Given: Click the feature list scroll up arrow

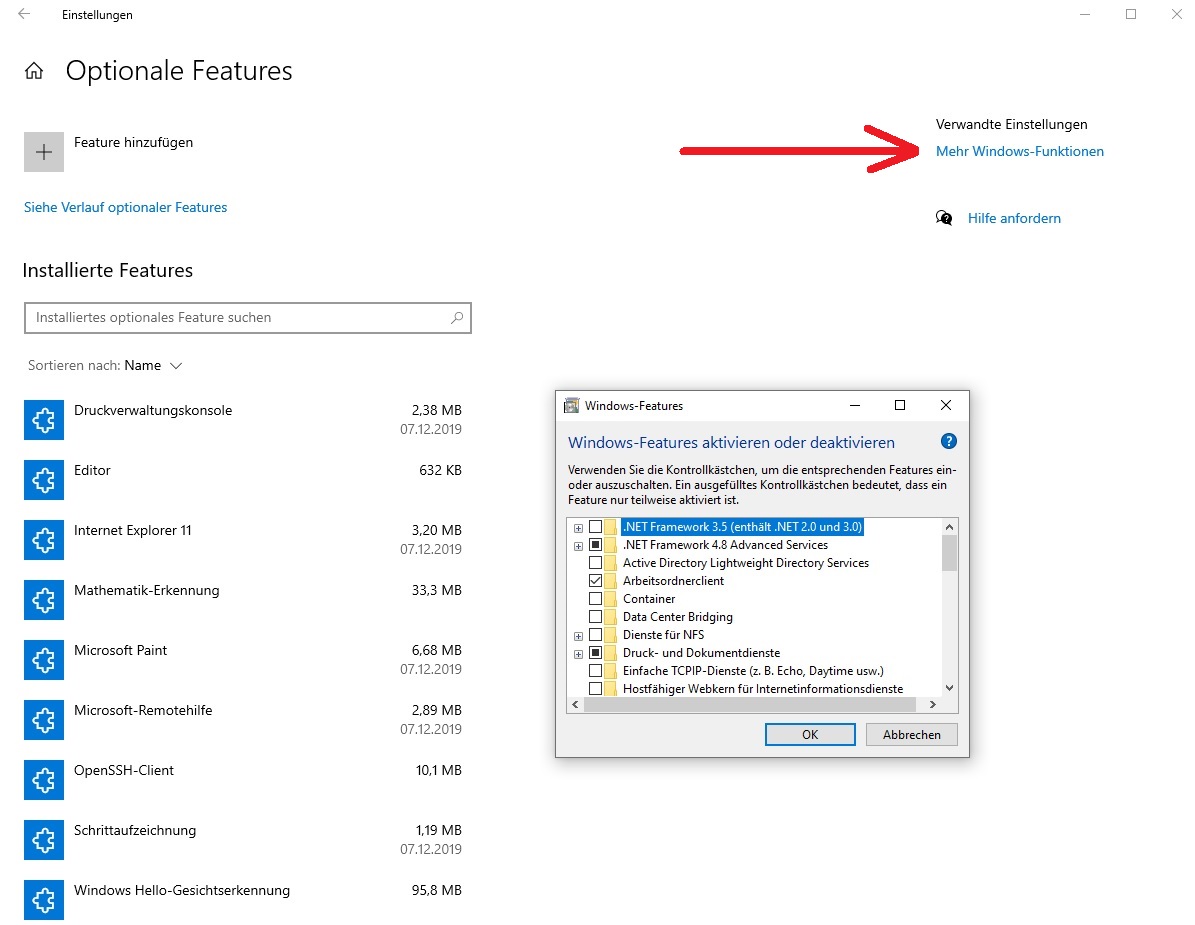Looking at the screenshot, I should 949,527.
